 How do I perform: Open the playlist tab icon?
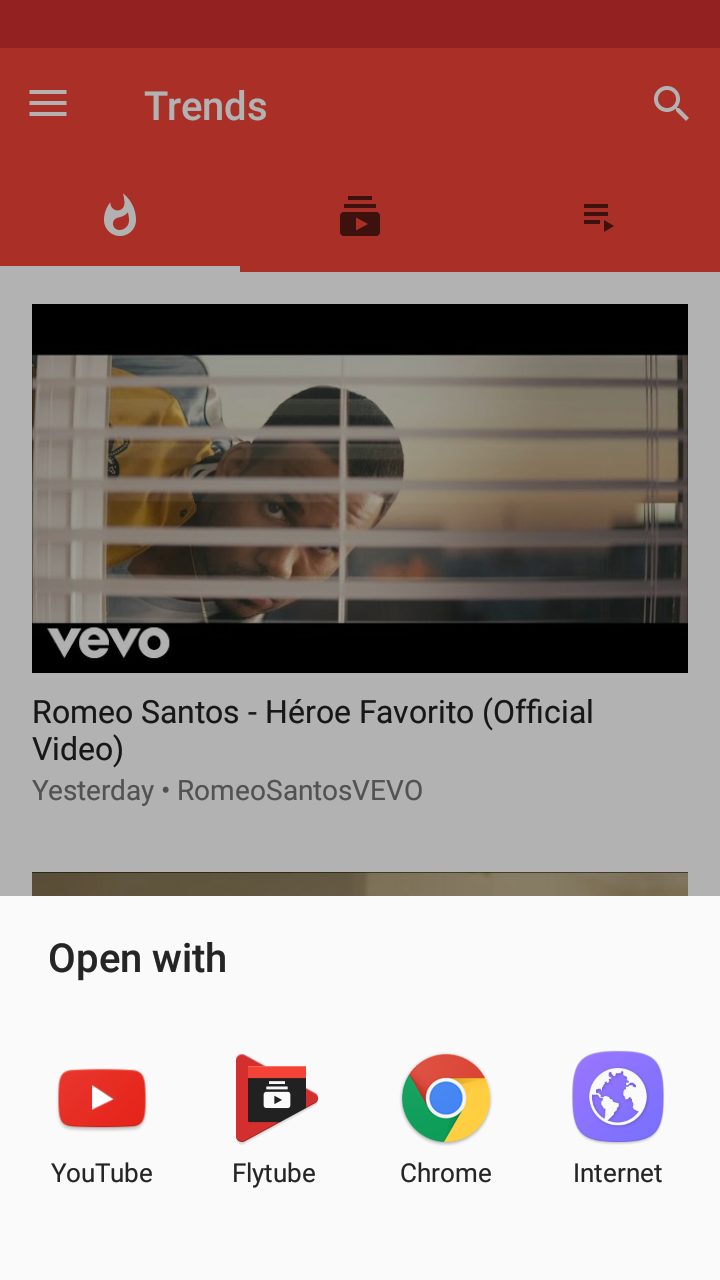(x=598, y=217)
